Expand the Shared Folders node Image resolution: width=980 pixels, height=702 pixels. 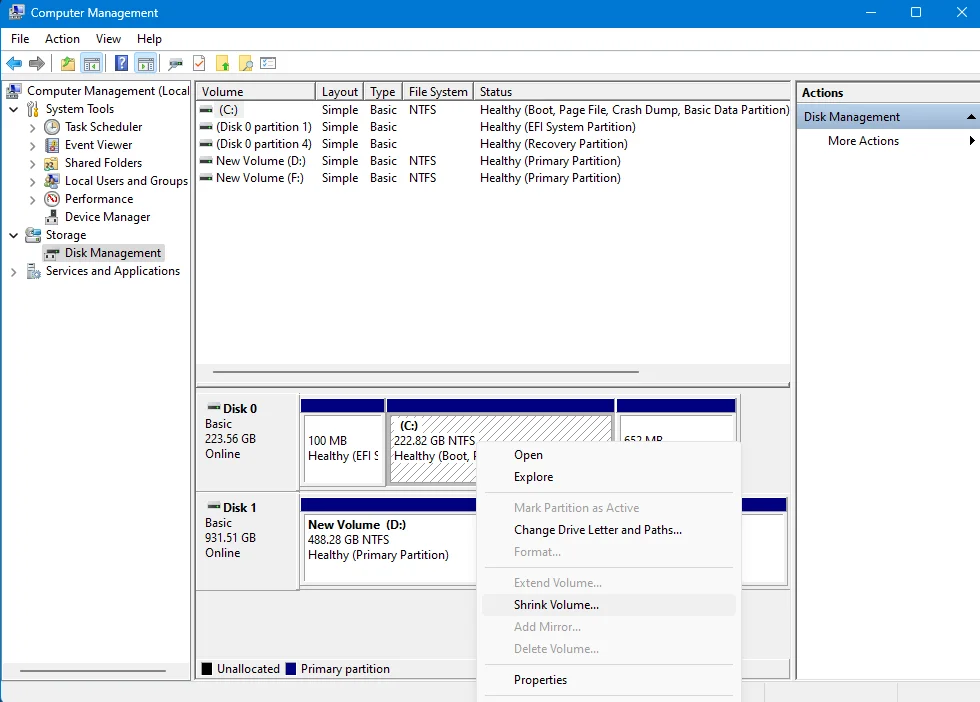tap(32, 164)
